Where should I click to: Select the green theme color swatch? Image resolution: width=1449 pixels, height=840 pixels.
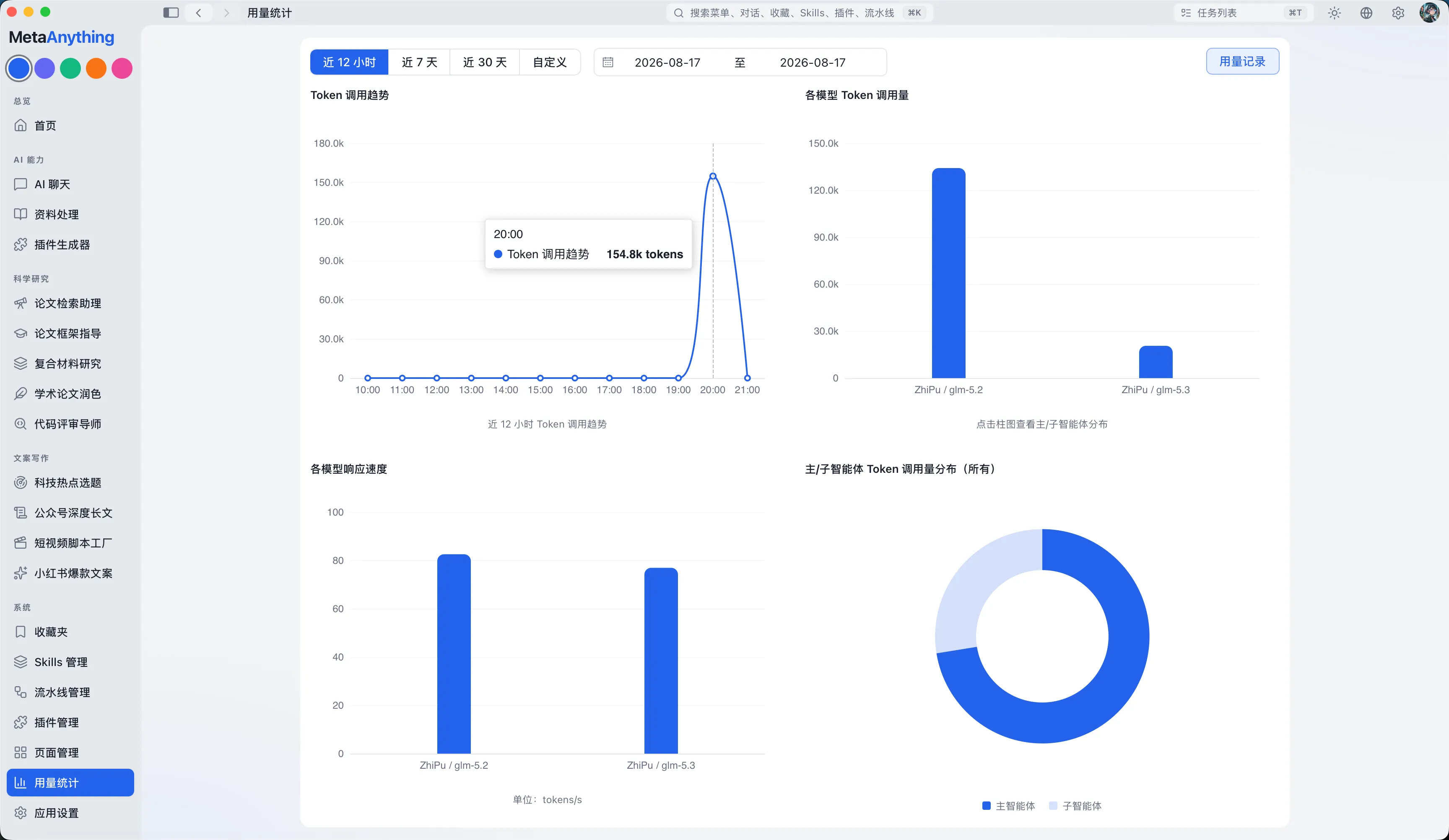[x=71, y=68]
